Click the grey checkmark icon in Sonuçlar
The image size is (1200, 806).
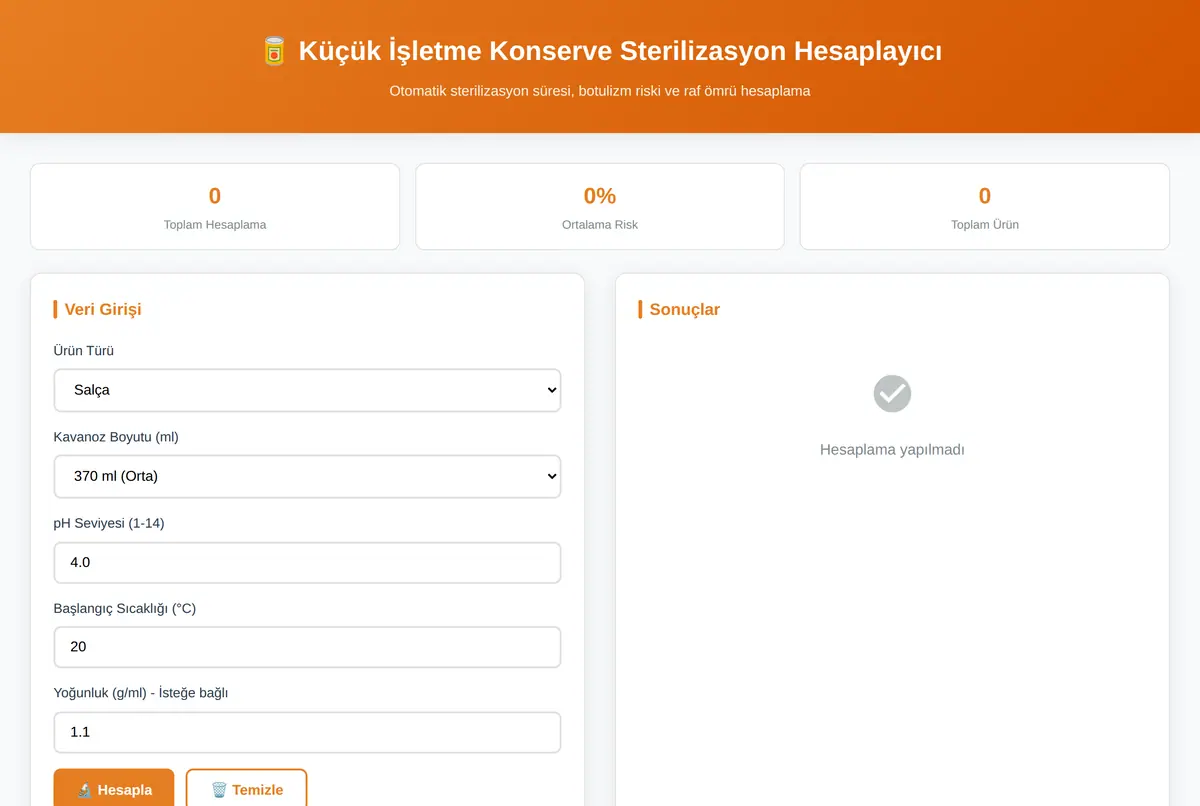pos(892,394)
